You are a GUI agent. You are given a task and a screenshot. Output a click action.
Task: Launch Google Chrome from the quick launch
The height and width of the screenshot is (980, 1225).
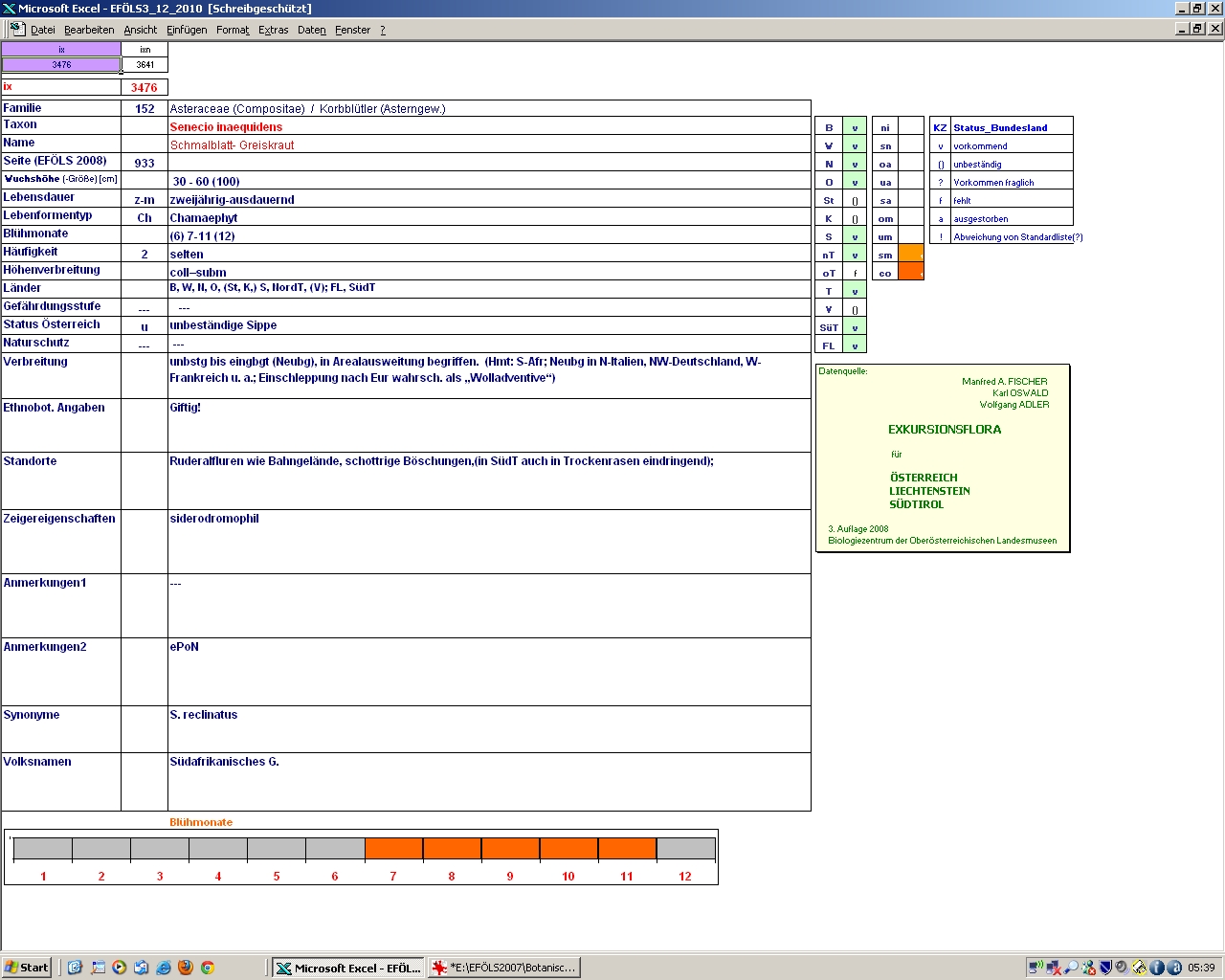pos(208,968)
